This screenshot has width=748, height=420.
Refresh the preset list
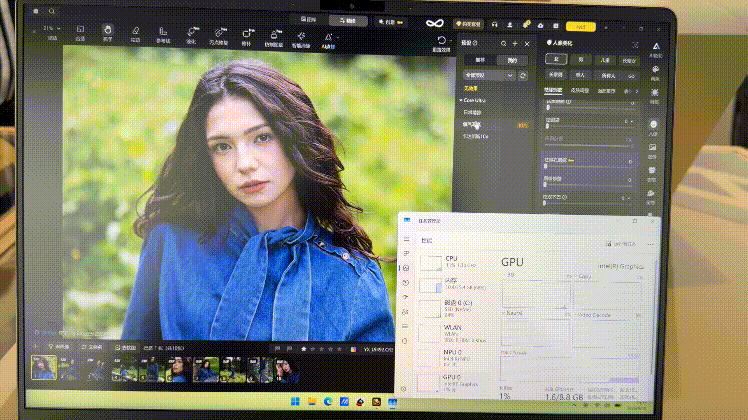click(x=523, y=75)
